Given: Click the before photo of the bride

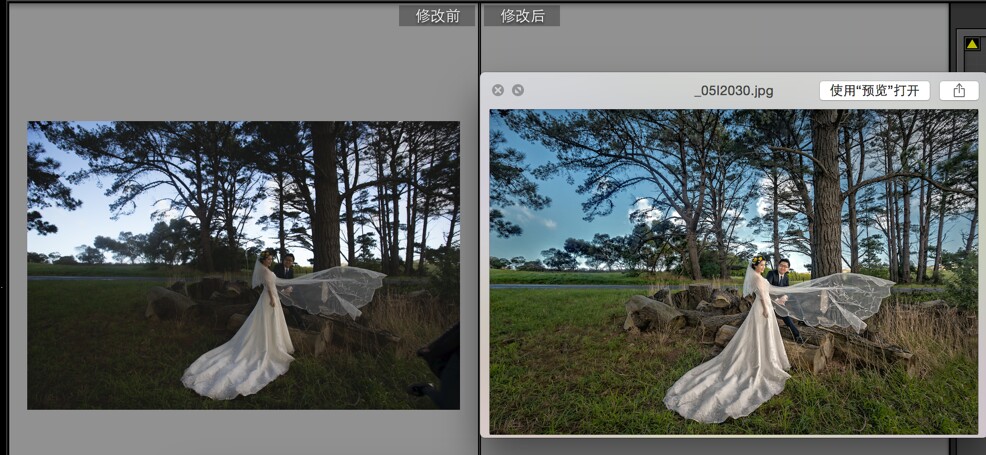Looking at the screenshot, I should click(x=243, y=265).
